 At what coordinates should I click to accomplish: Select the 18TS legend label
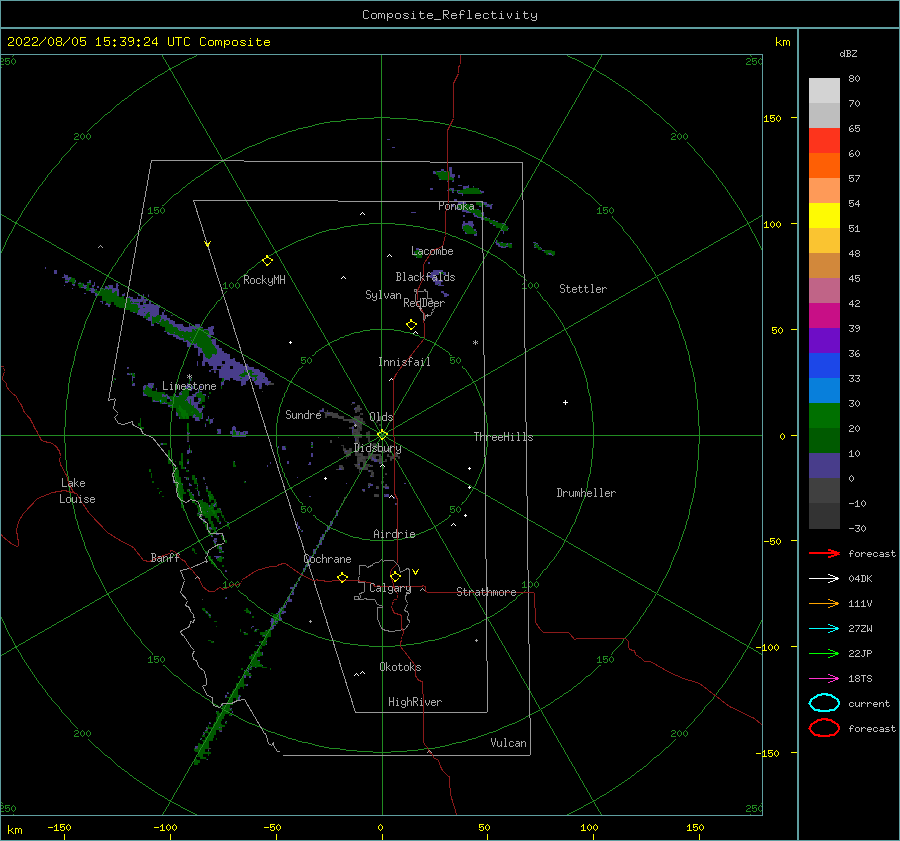point(860,679)
